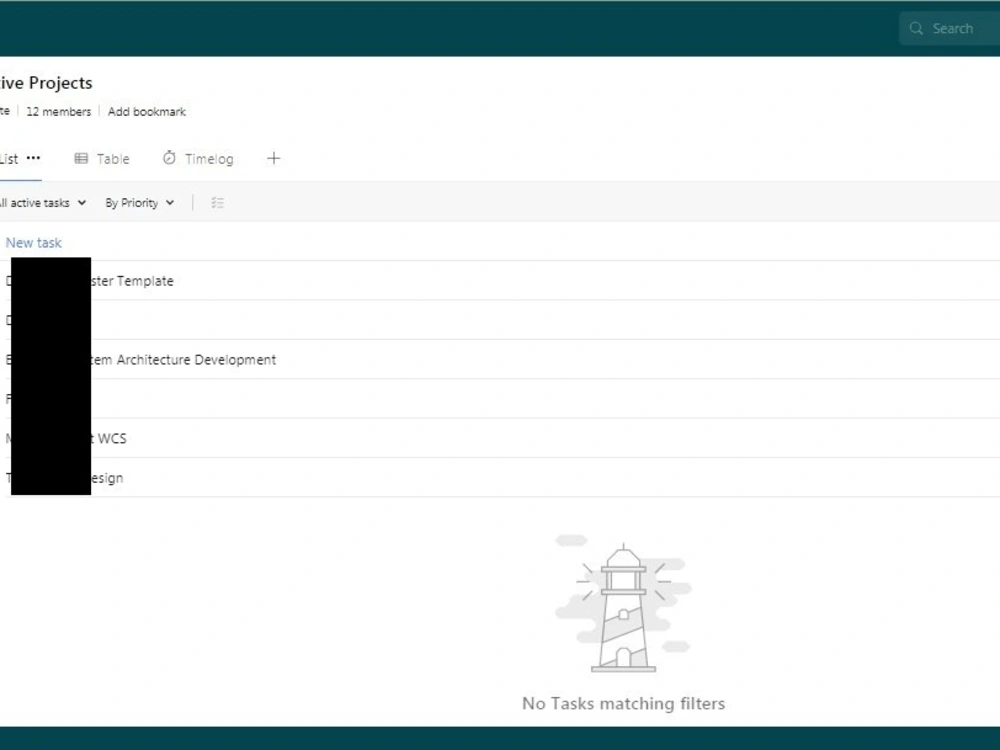This screenshot has width=1000, height=750.
Task: Click the search magnifier icon
Action: 916,29
